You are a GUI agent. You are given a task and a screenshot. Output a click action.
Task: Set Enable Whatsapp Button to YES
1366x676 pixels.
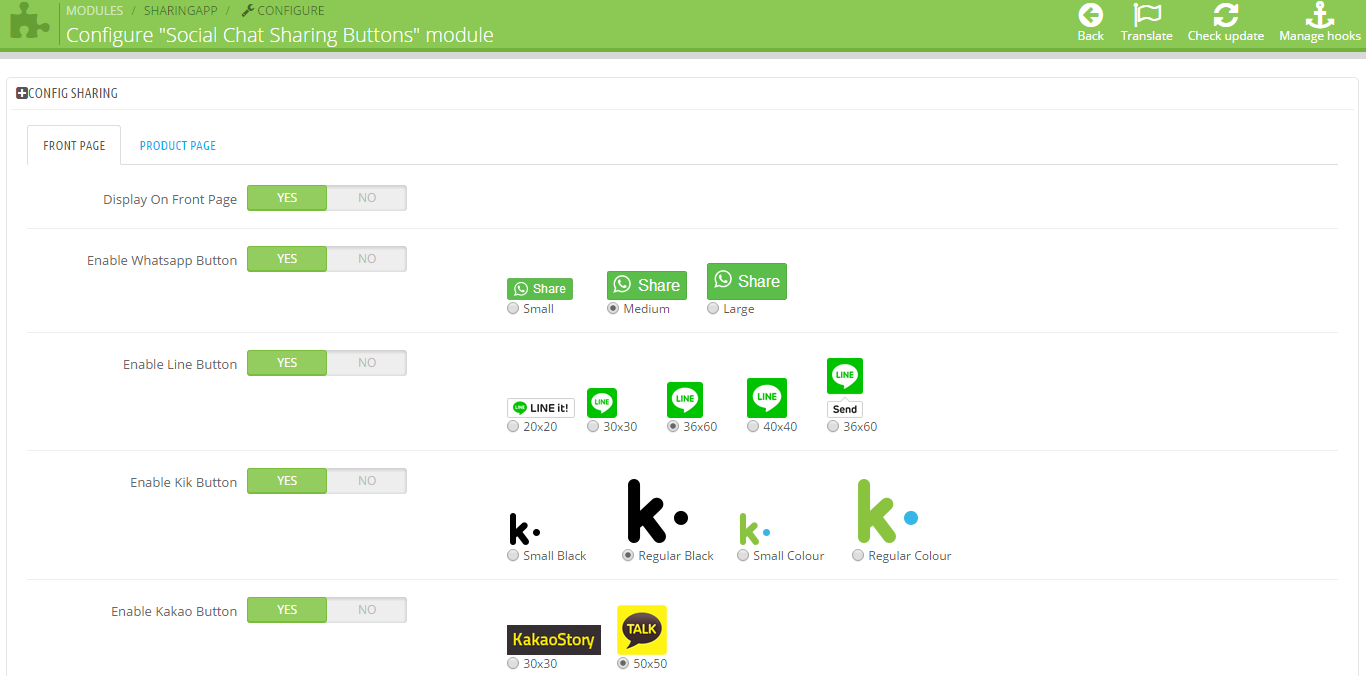[287, 259]
